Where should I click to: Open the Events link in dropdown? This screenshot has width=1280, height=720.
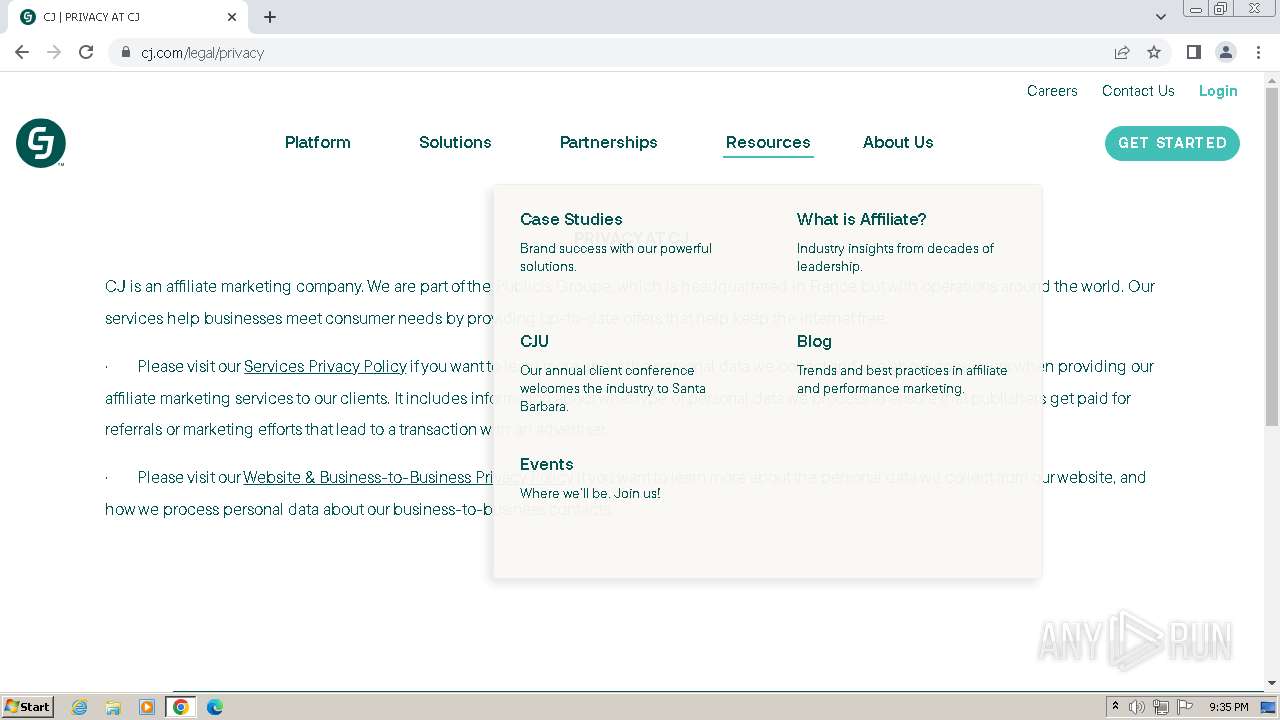point(546,464)
